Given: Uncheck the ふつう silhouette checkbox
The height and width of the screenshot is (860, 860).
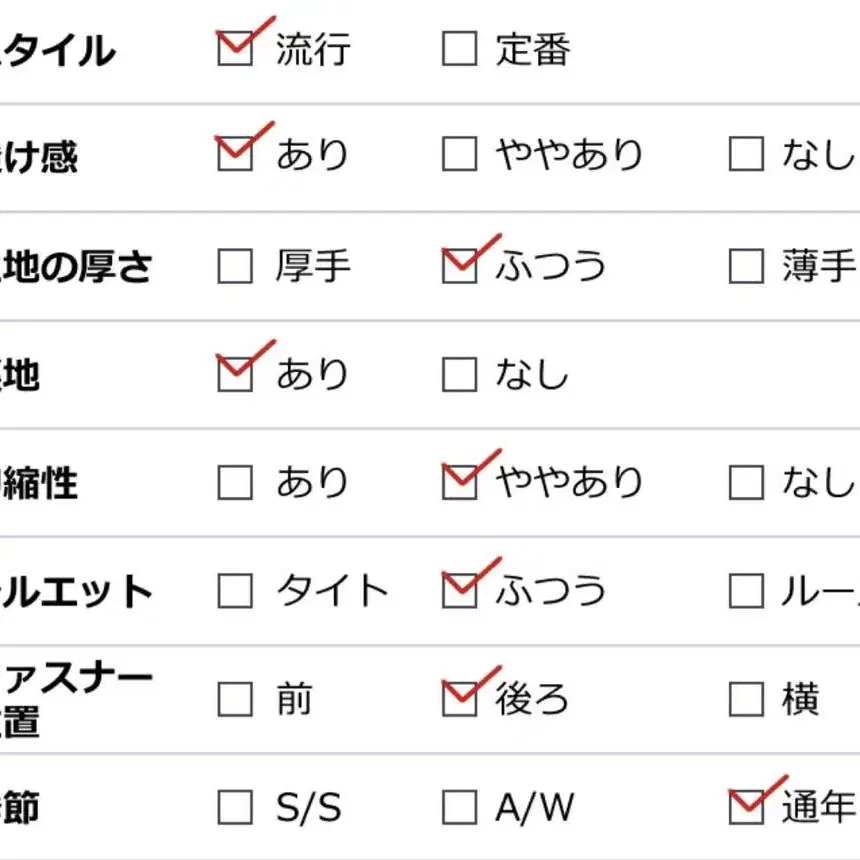Looking at the screenshot, I should click(459, 591).
